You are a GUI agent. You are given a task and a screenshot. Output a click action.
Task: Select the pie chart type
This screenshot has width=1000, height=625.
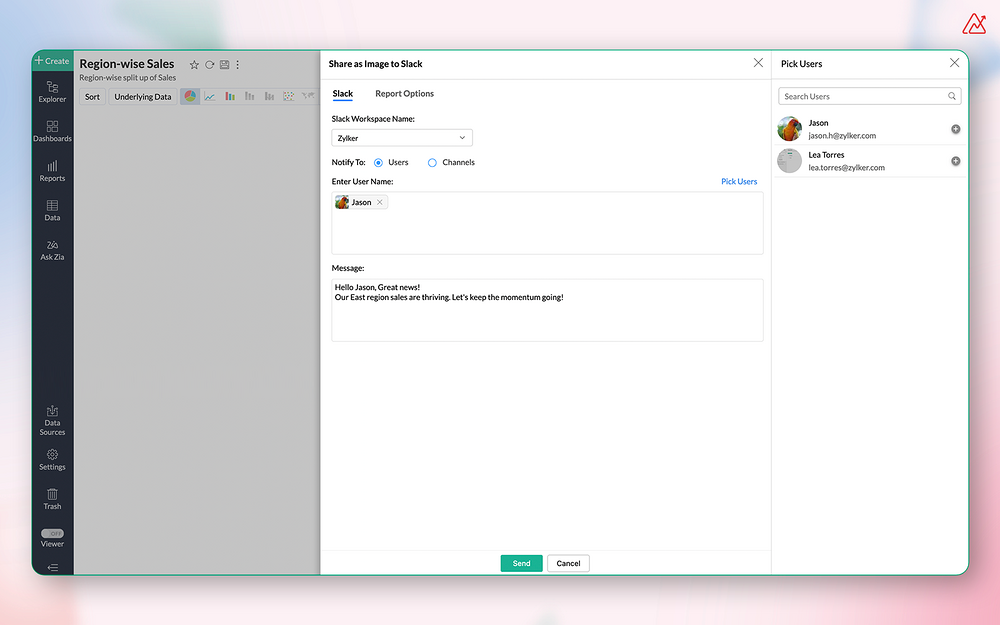click(x=190, y=96)
